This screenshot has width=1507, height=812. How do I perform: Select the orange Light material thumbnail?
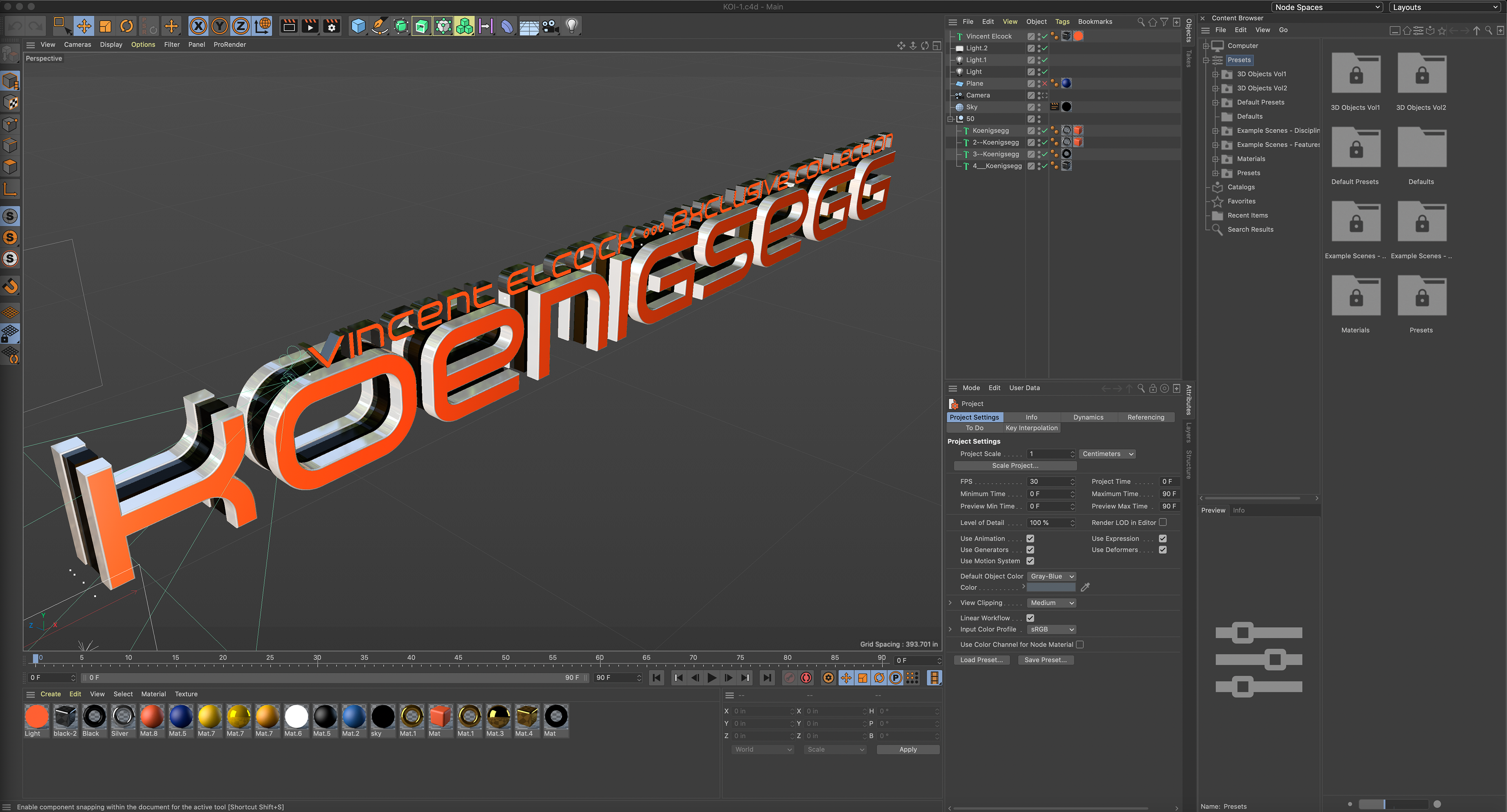pos(36,717)
